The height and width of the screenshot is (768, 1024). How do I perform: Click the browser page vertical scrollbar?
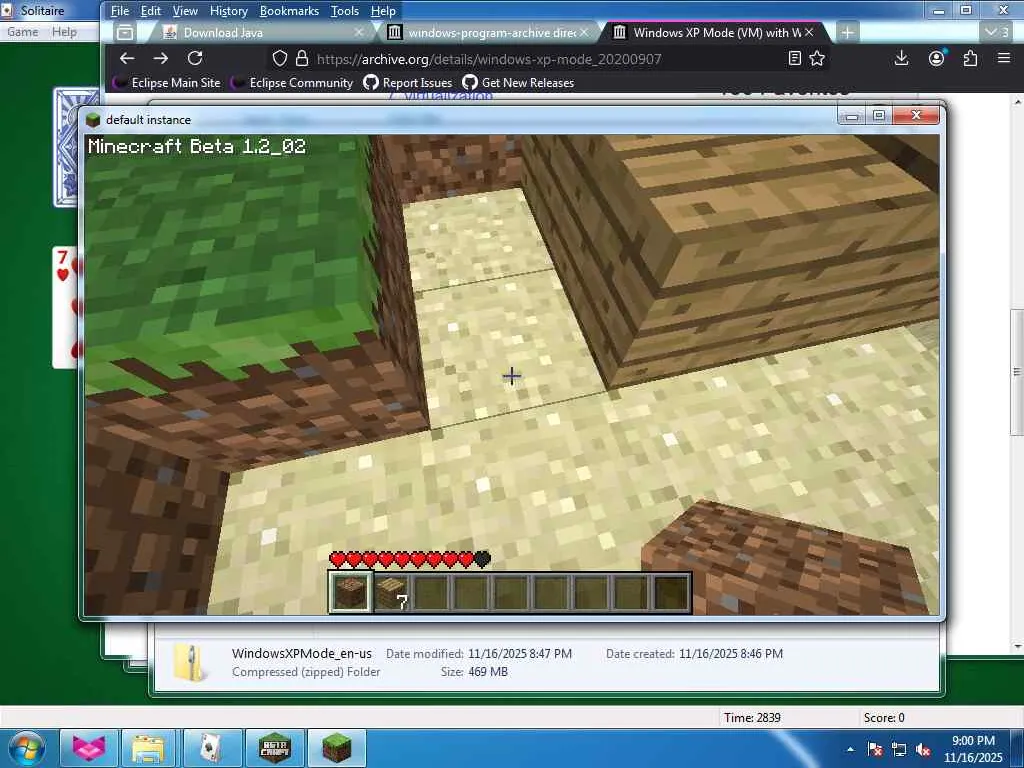pyautogui.click(x=1017, y=372)
